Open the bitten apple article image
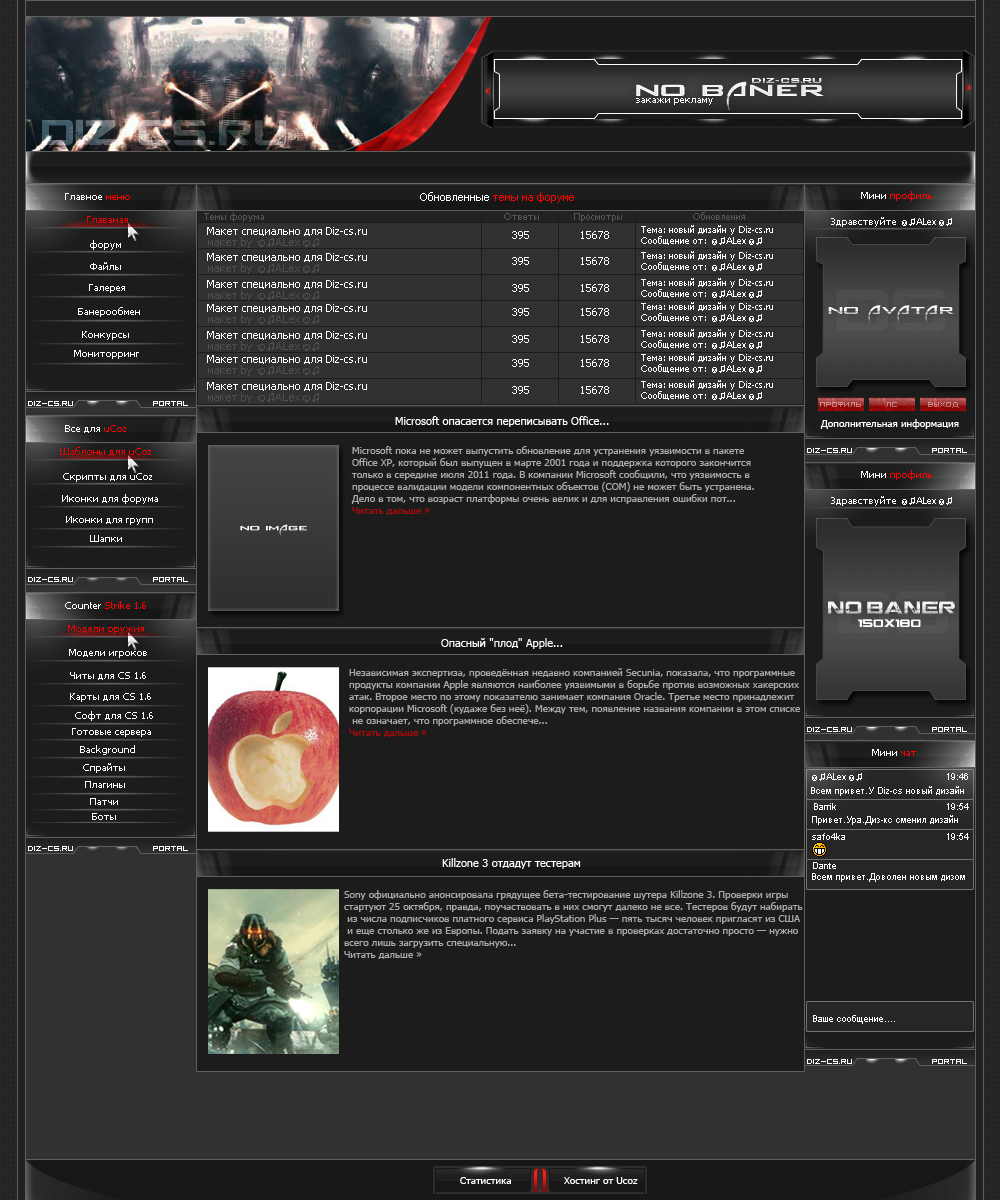Image resolution: width=1000 pixels, height=1200 pixels. point(273,749)
